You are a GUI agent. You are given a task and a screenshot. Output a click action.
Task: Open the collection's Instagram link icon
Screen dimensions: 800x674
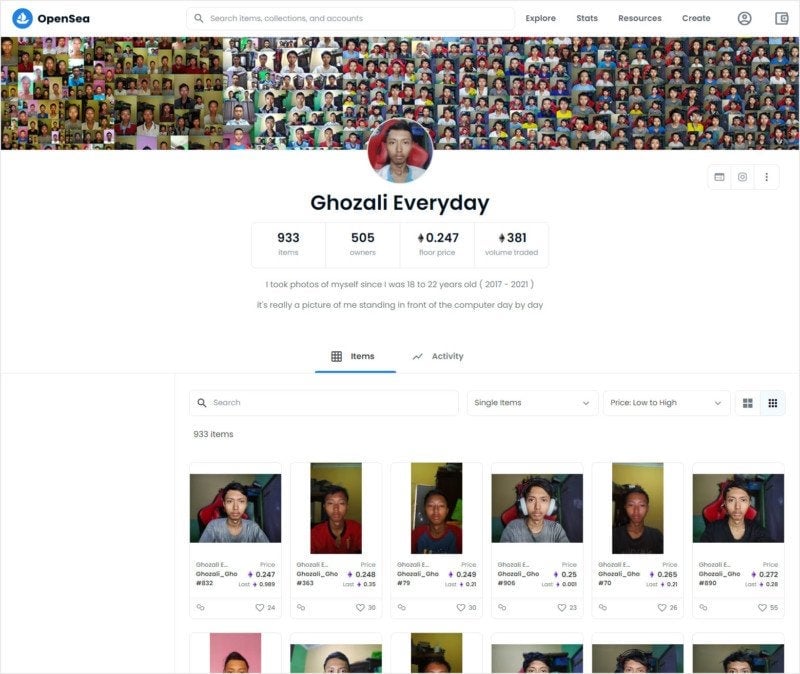[742, 177]
